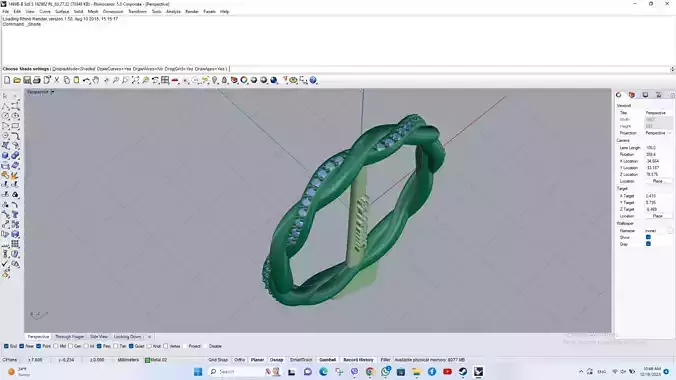Click Place button for camera Location
The image size is (676, 380).
(657, 182)
